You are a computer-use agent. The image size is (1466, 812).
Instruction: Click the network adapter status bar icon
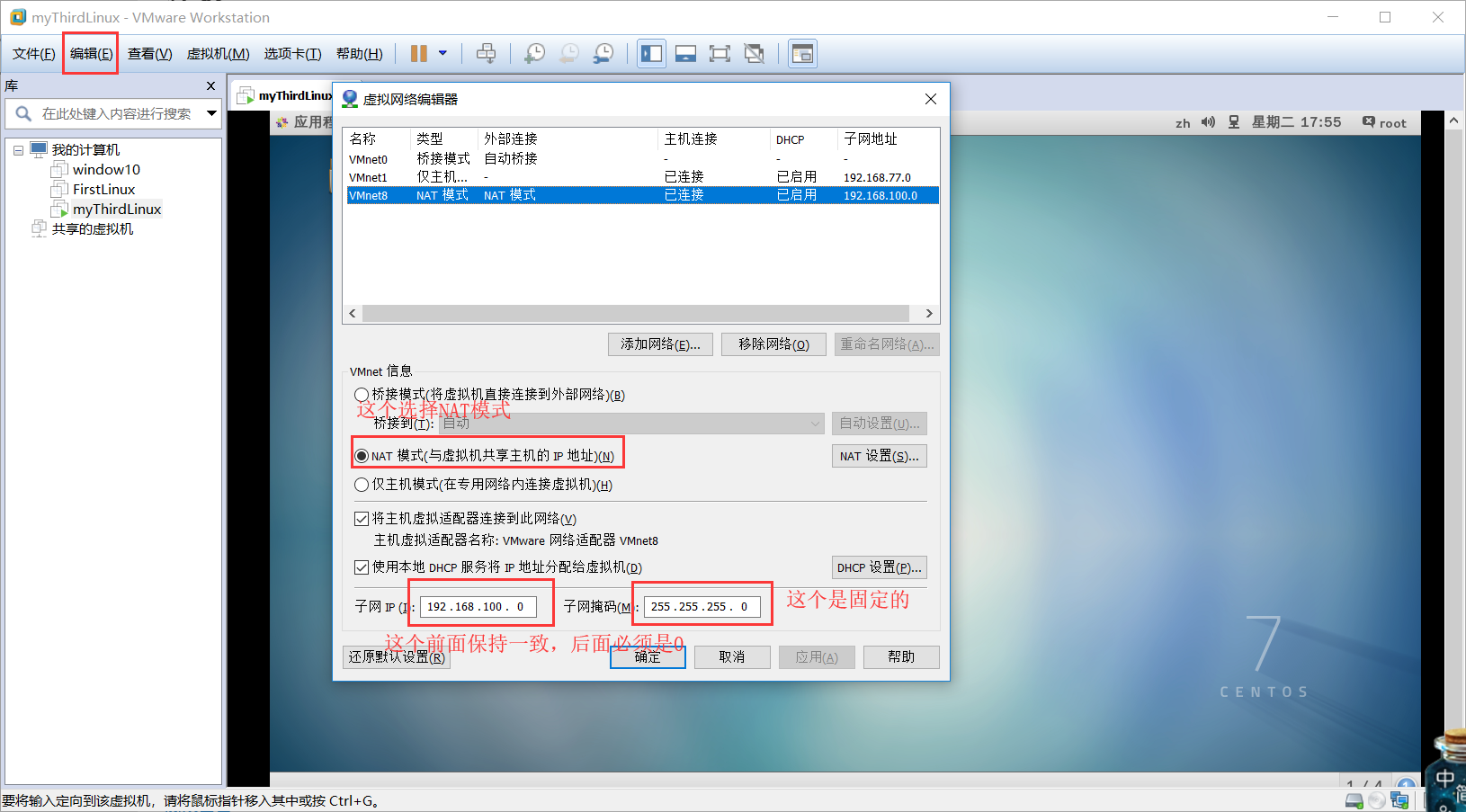coord(1399,800)
